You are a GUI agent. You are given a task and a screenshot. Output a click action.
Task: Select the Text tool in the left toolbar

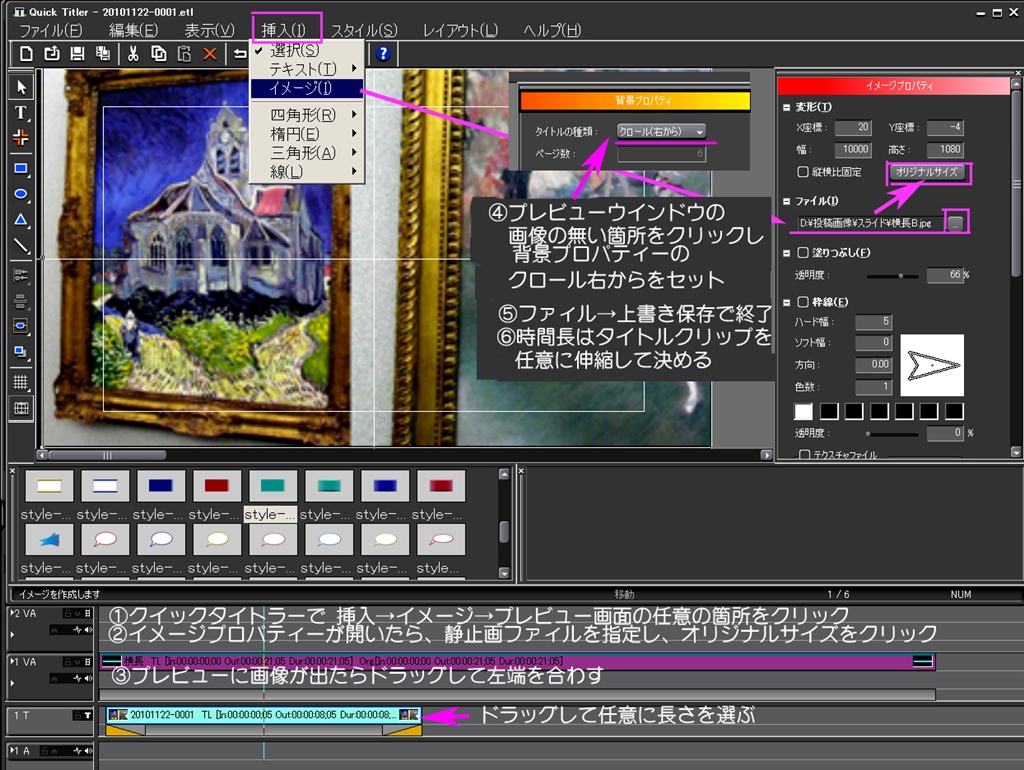(x=20, y=113)
